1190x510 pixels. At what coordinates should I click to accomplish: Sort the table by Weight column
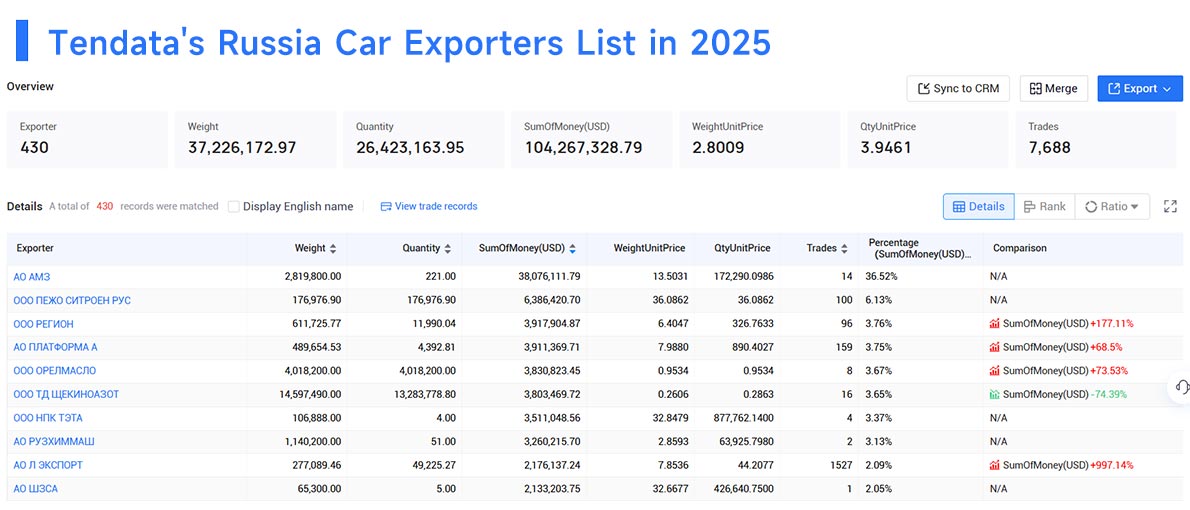[332, 248]
